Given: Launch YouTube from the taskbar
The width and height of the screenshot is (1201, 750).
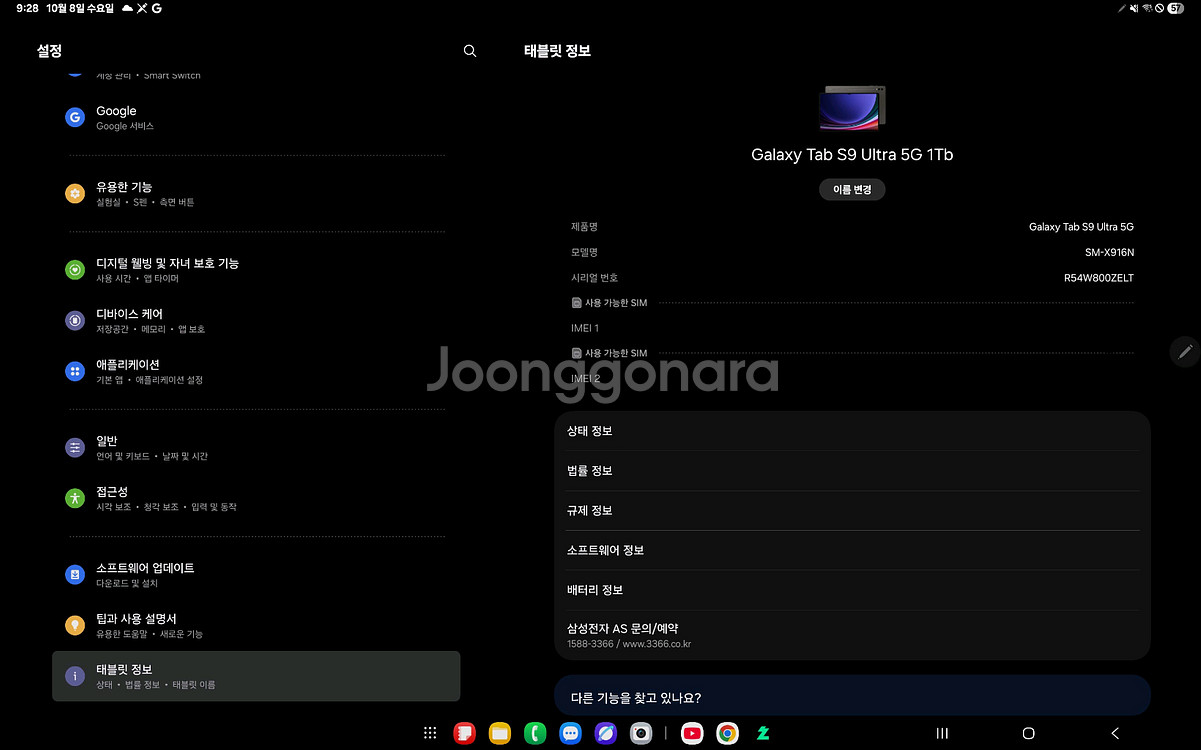Looking at the screenshot, I should pyautogui.click(x=691, y=733).
